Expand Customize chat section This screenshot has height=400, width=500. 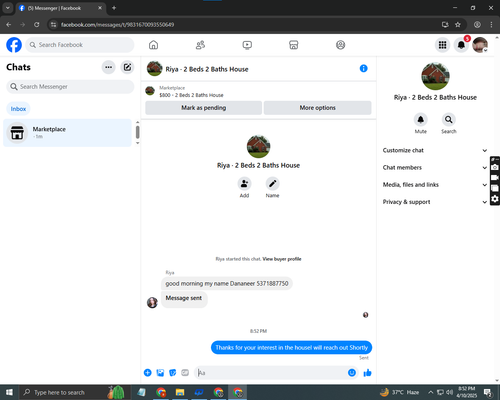pos(435,150)
